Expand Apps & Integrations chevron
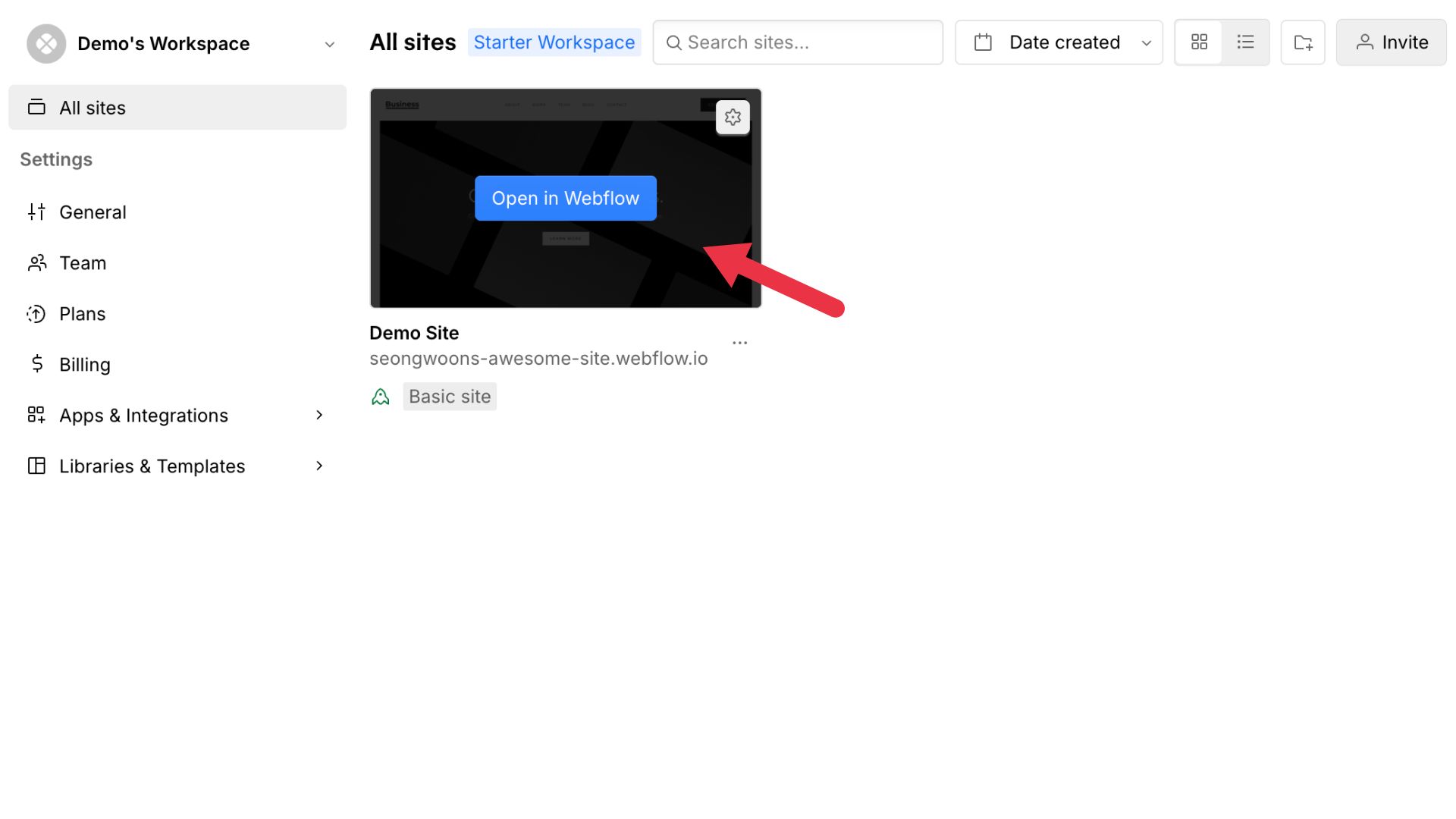Image resolution: width=1456 pixels, height=819 pixels. click(x=319, y=415)
